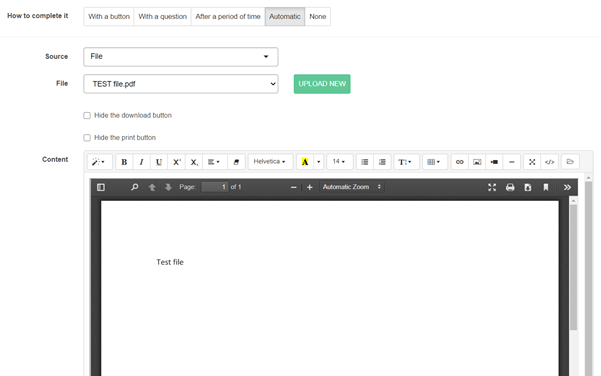The image size is (601, 376).
Task: Download the PDF from the viewer
Action: click(528, 187)
